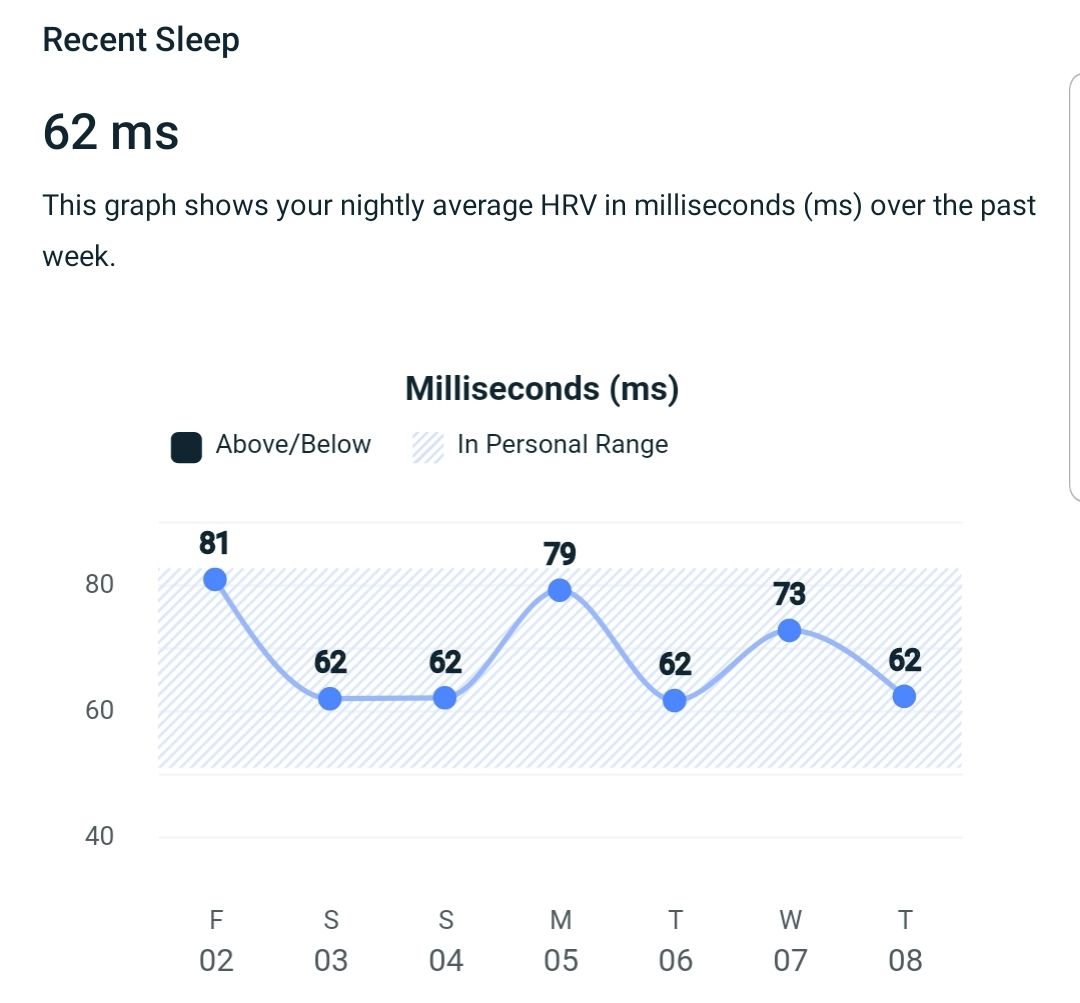This screenshot has width=1080, height=1003.
Task: Click the 80 y-axis label
Action: pos(100,584)
